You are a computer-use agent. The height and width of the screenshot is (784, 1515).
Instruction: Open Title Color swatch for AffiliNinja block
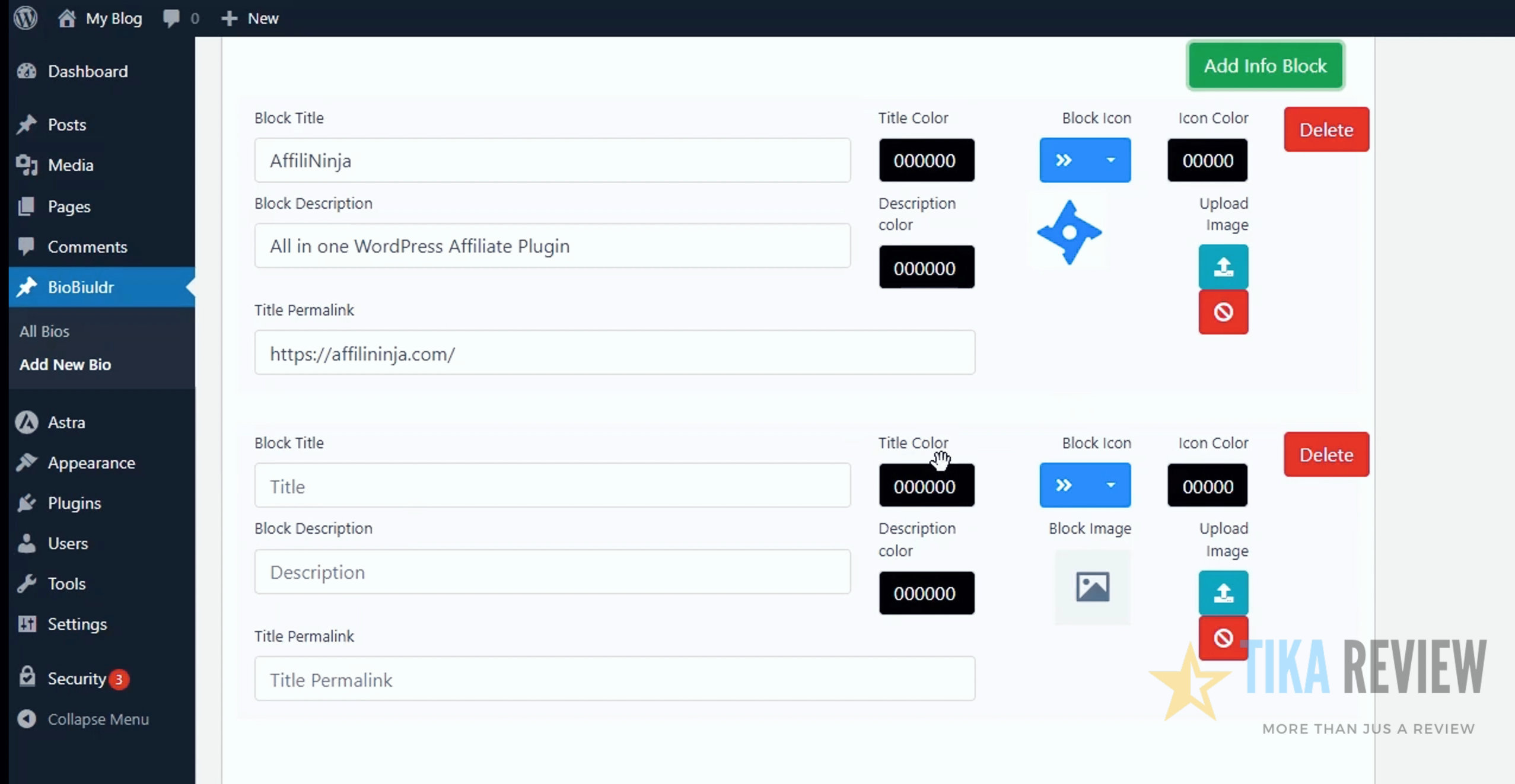click(926, 160)
